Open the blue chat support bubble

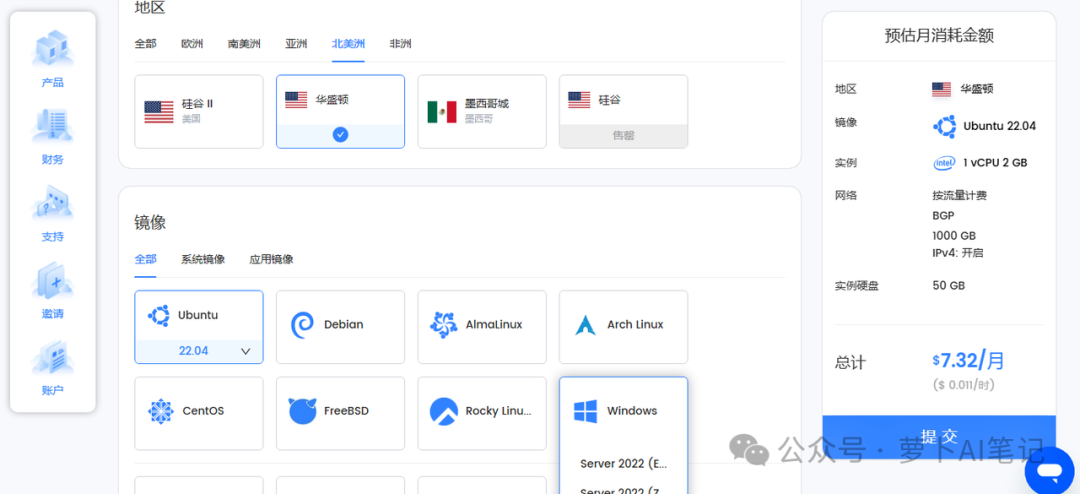point(1049,470)
